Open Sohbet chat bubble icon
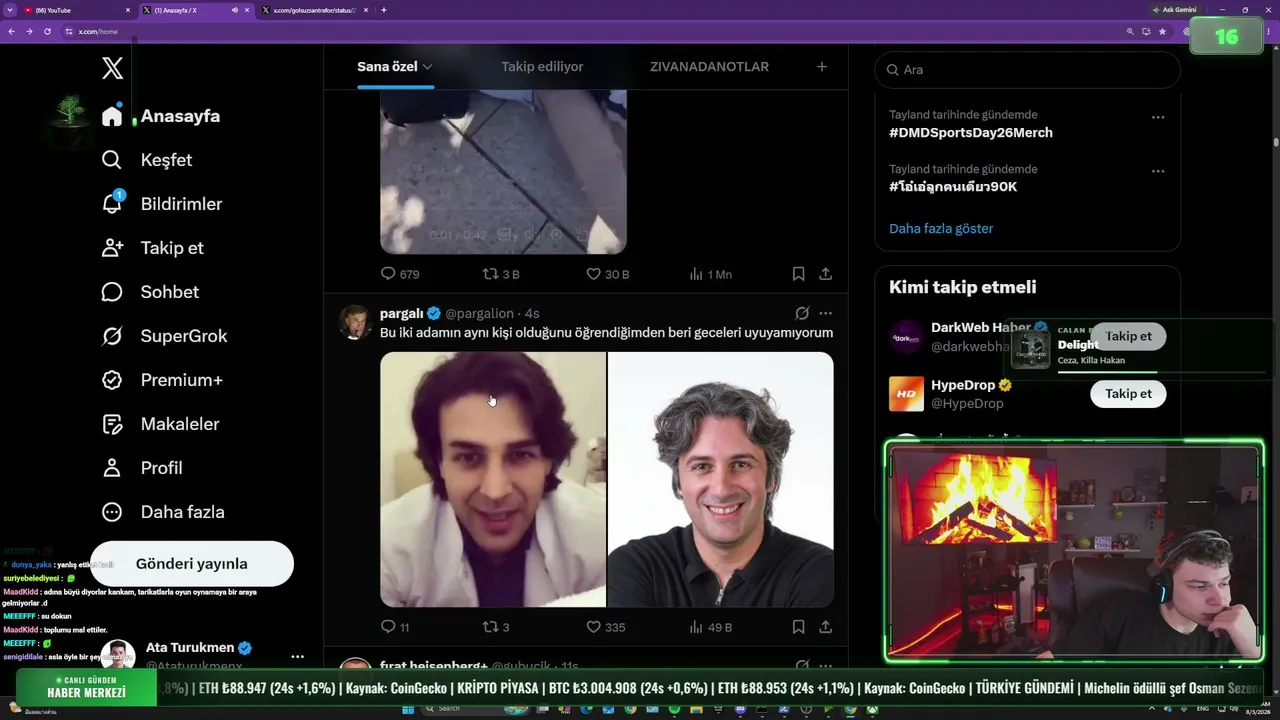The height and width of the screenshot is (720, 1280). 112,292
